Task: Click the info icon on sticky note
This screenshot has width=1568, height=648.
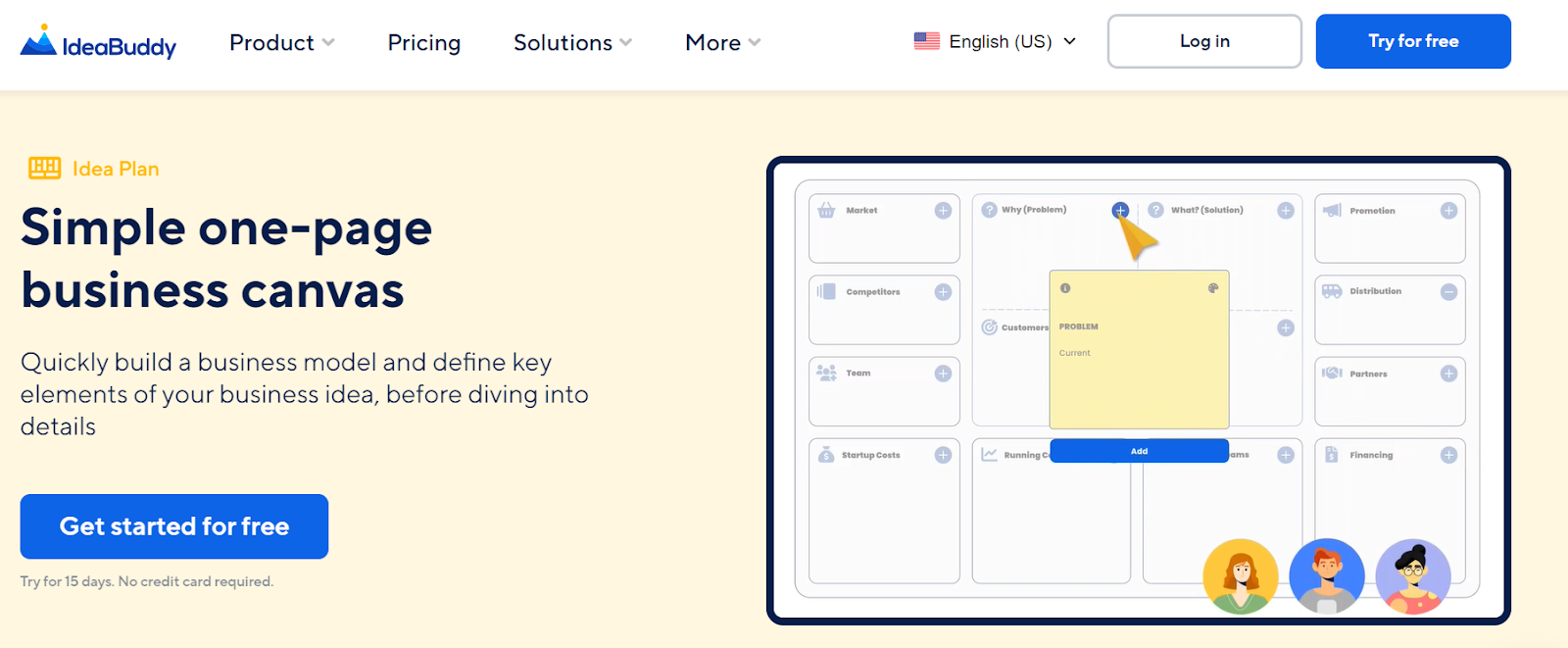Action: [x=1065, y=288]
